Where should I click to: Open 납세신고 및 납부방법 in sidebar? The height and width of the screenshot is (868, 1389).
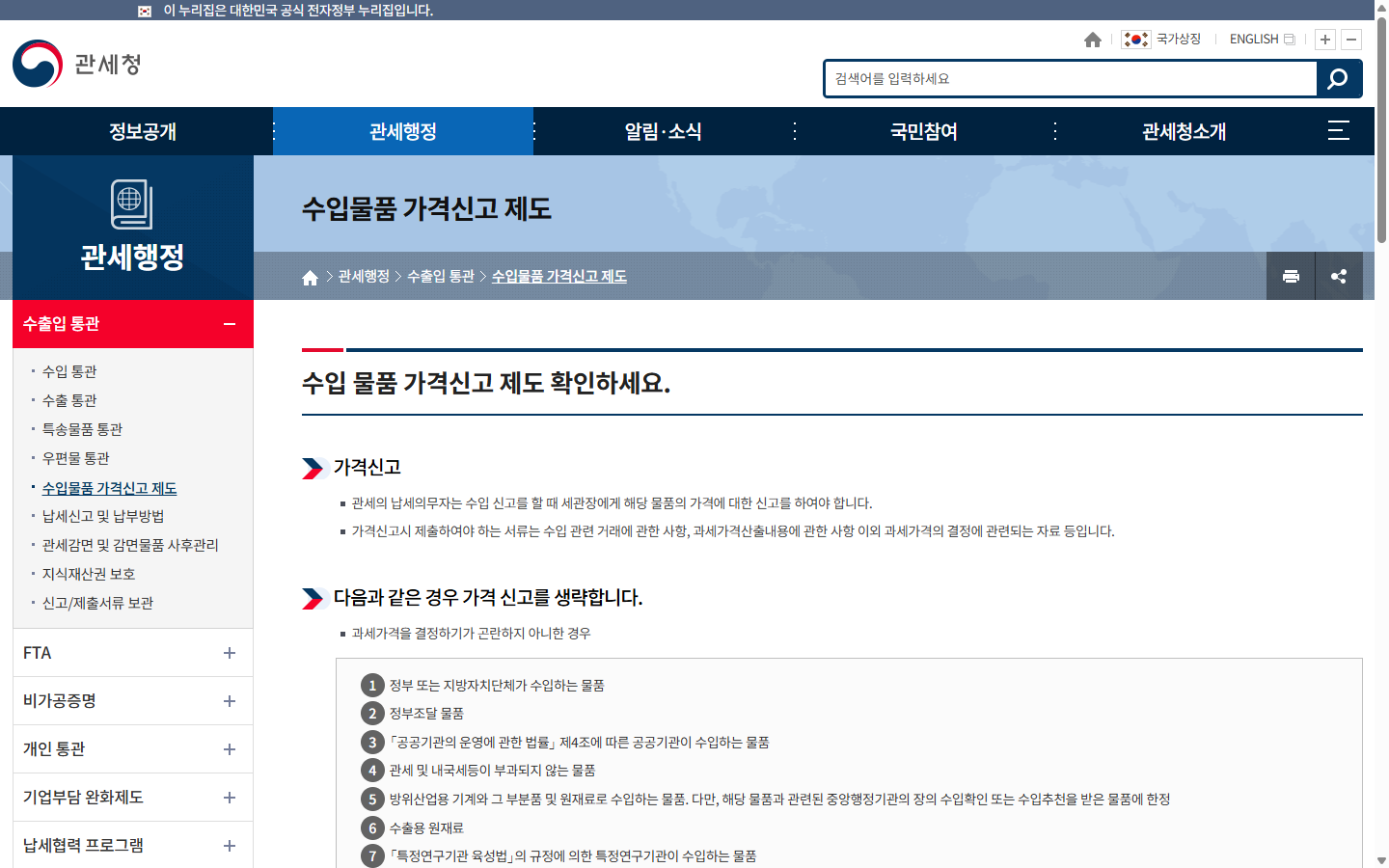pyautogui.click(x=103, y=516)
